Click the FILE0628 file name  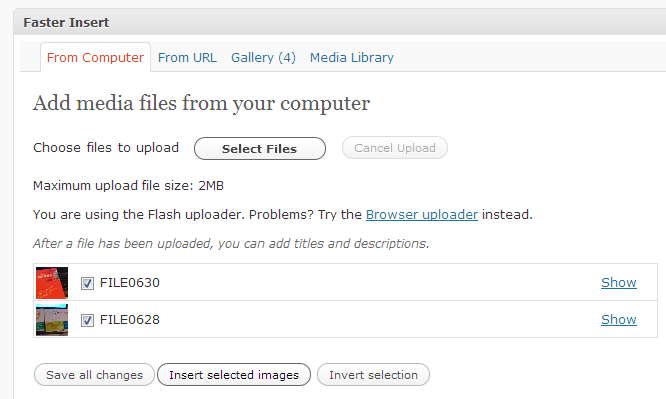130,320
